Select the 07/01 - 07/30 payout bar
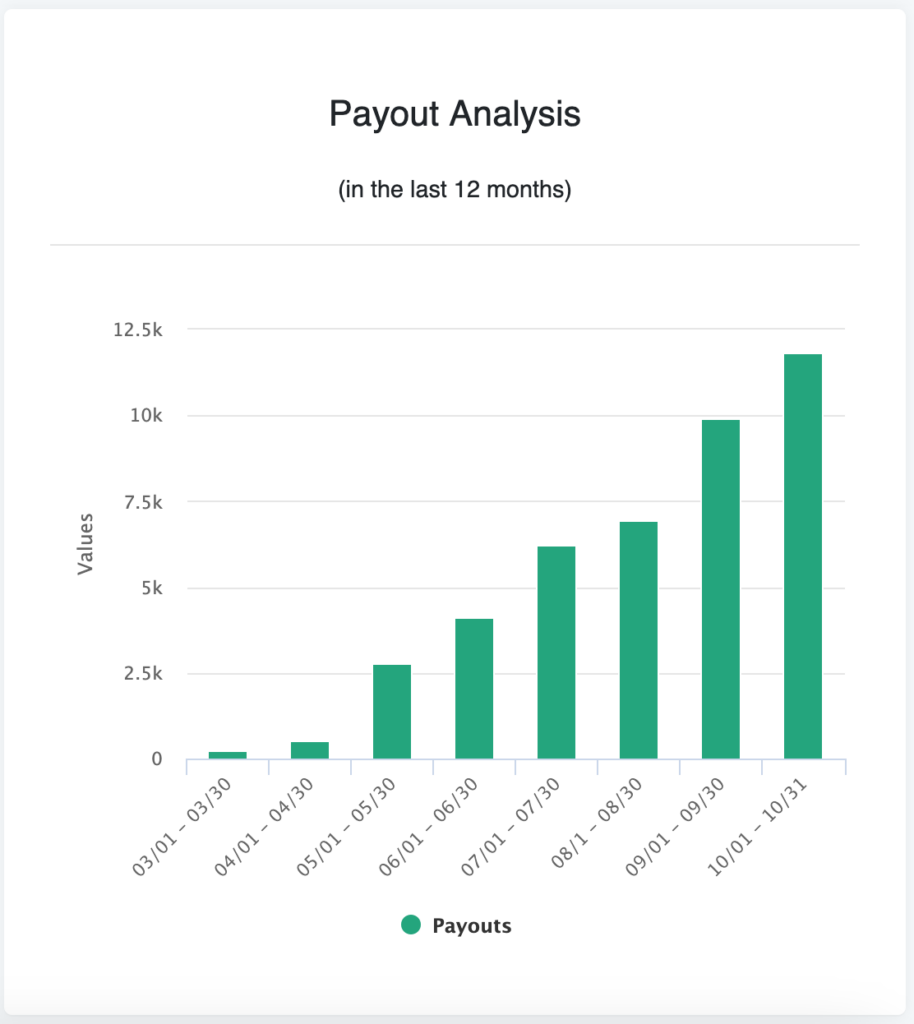 click(x=556, y=652)
